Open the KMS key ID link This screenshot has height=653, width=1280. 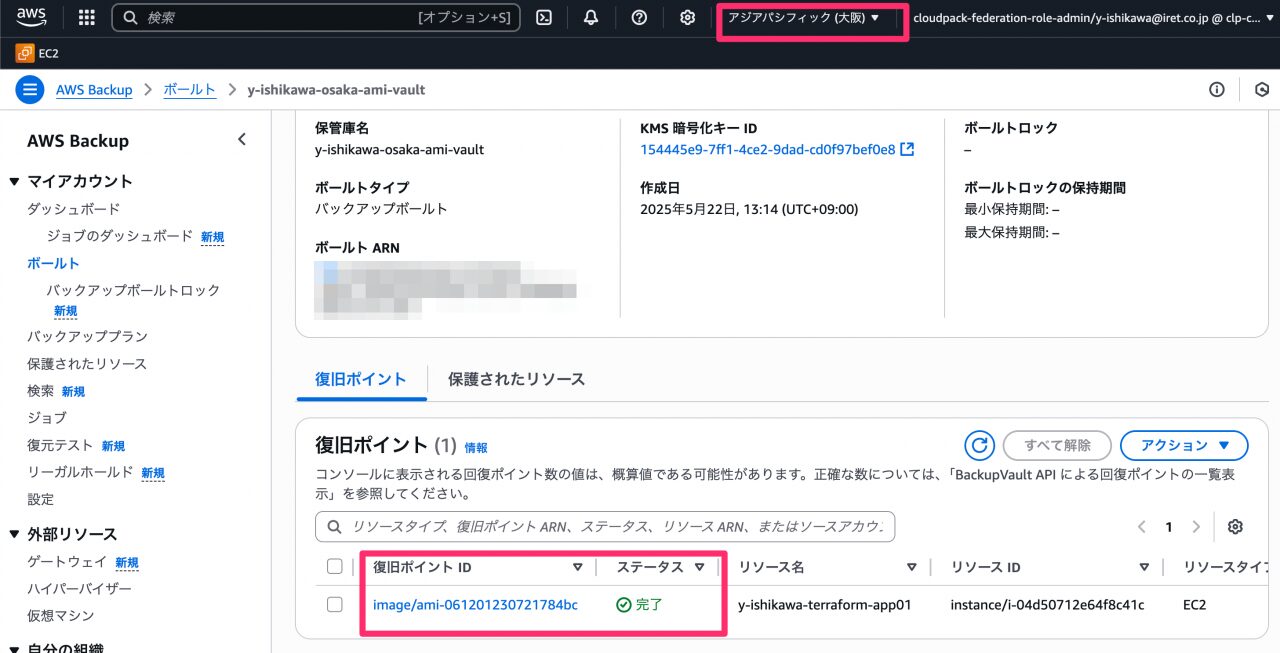[x=768, y=150]
